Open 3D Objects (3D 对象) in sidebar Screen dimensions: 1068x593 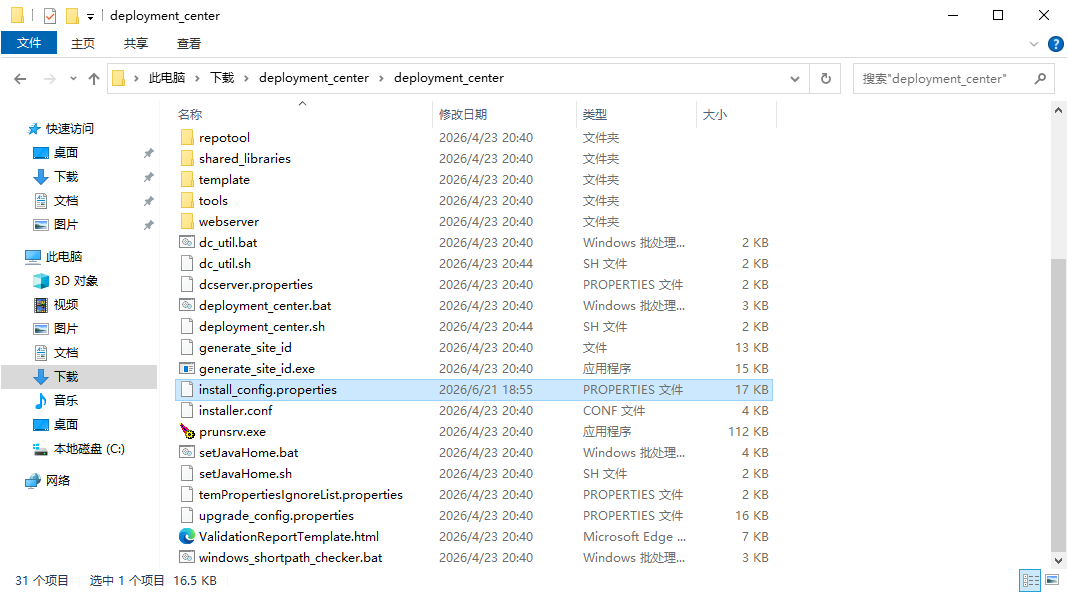(76, 281)
